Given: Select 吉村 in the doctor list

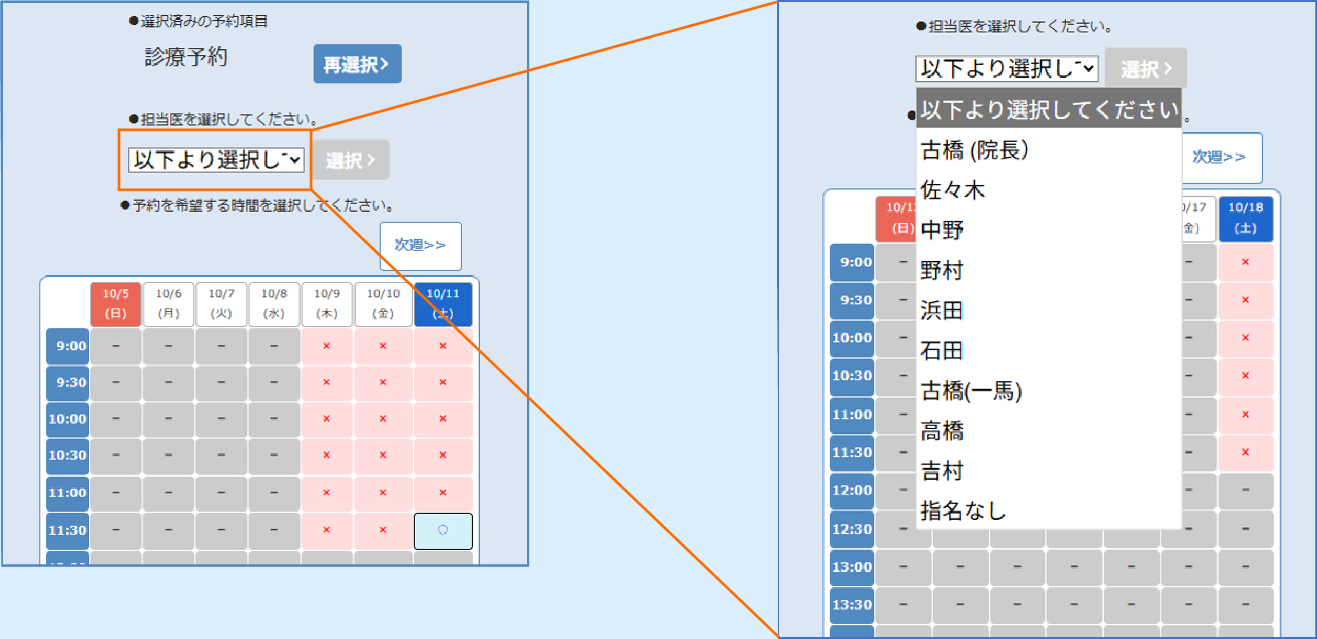Looking at the screenshot, I should pos(942,471).
